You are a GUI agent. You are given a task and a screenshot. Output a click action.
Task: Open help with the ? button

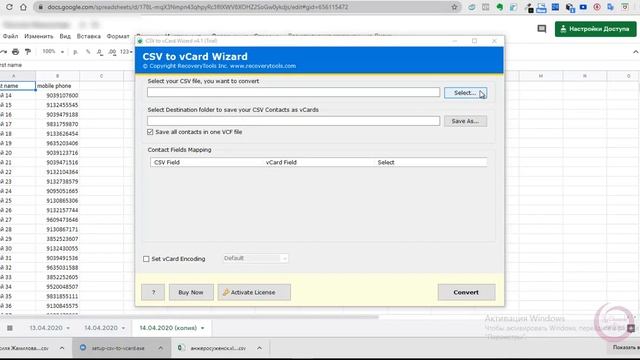point(153,292)
